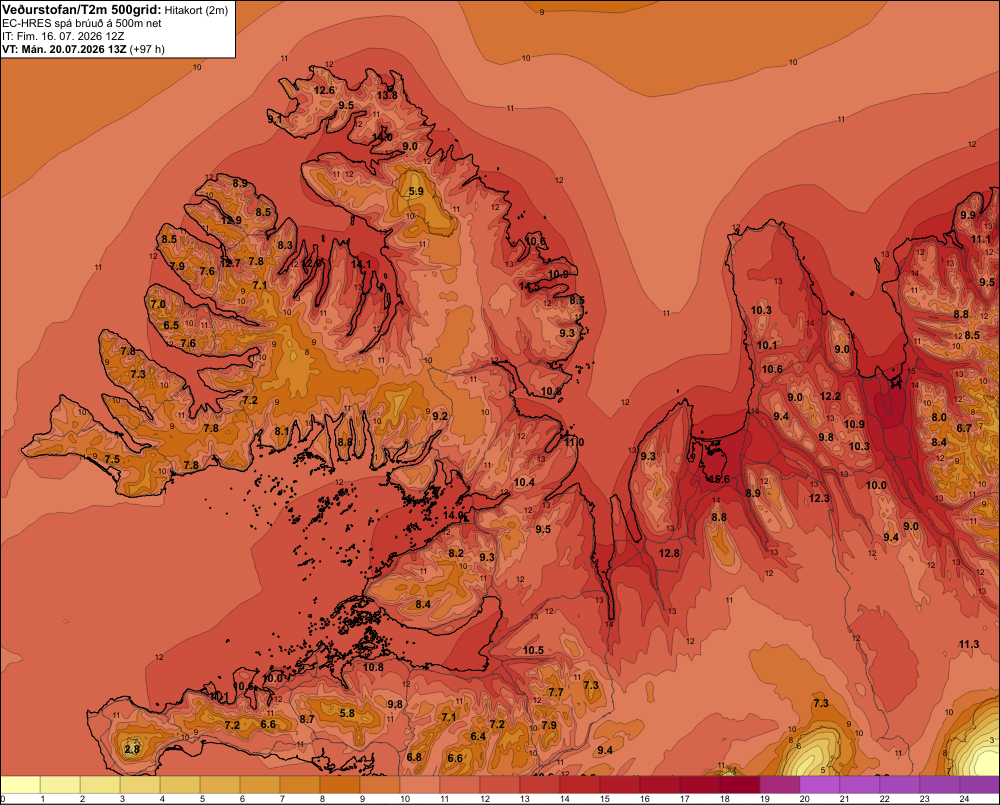
Task: Click the '8.2' temperature value
Action: coord(456,553)
